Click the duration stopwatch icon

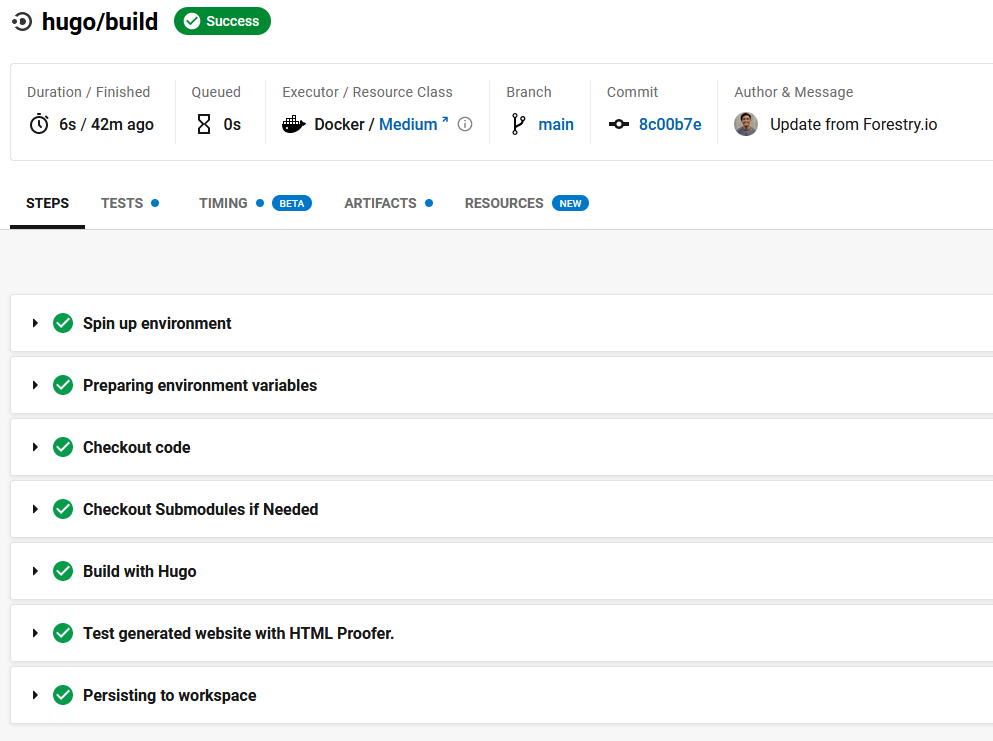pyautogui.click(x=39, y=124)
